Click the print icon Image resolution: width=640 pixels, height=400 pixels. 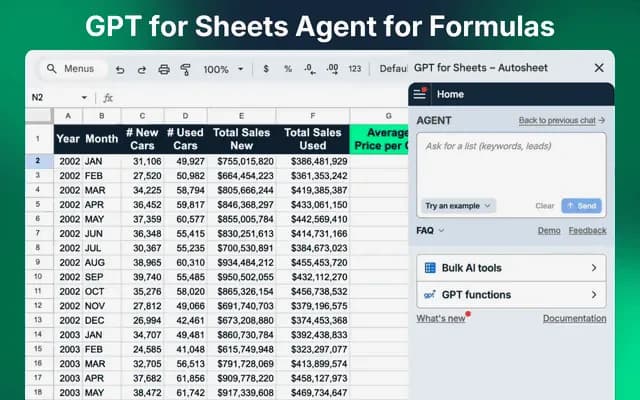pyautogui.click(x=164, y=69)
